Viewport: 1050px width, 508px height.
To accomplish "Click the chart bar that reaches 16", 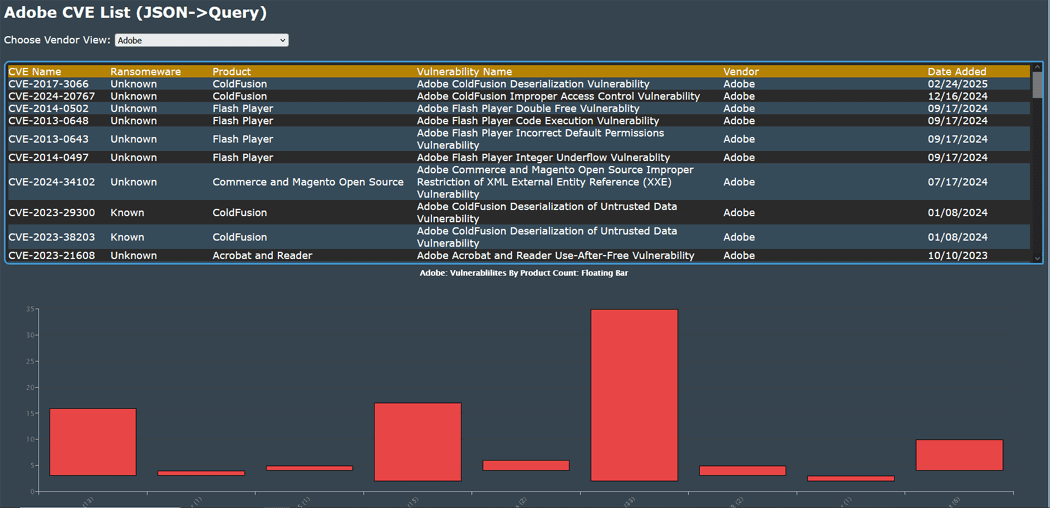I will point(93,442).
